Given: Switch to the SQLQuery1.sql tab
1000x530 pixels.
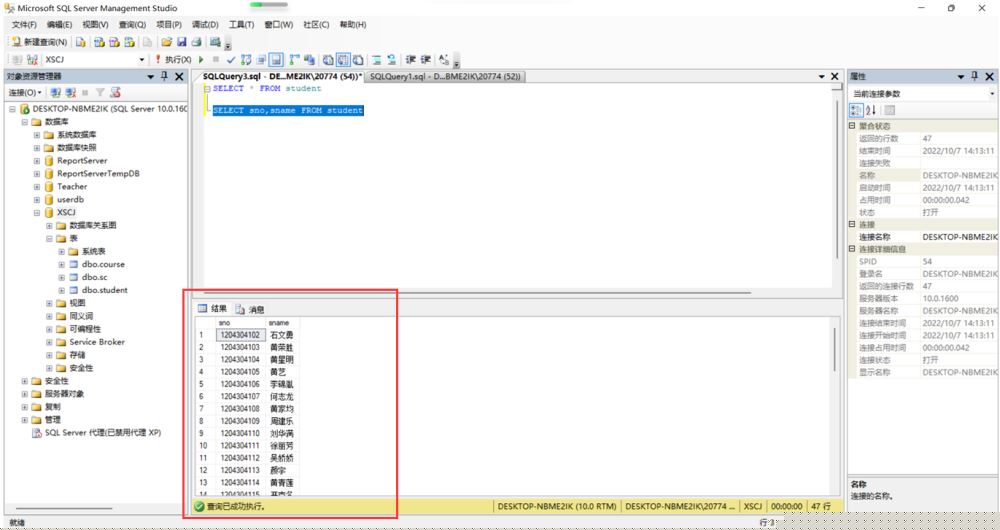Looking at the screenshot, I should pyautogui.click(x=445, y=76).
